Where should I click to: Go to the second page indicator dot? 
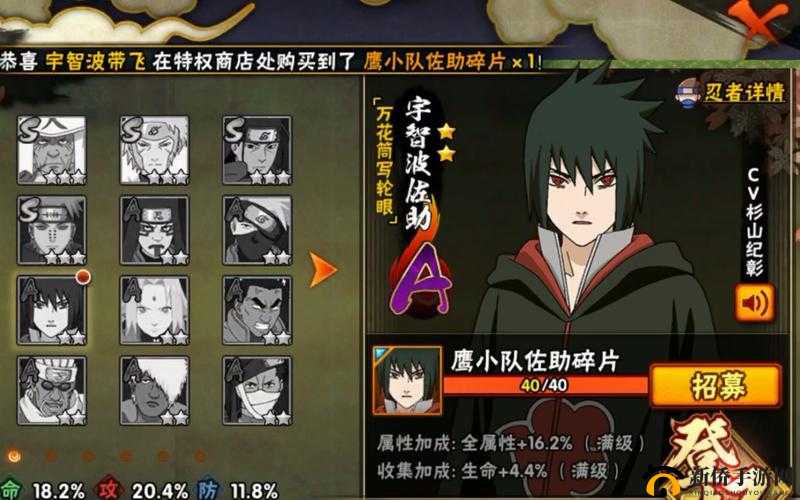click(51, 455)
